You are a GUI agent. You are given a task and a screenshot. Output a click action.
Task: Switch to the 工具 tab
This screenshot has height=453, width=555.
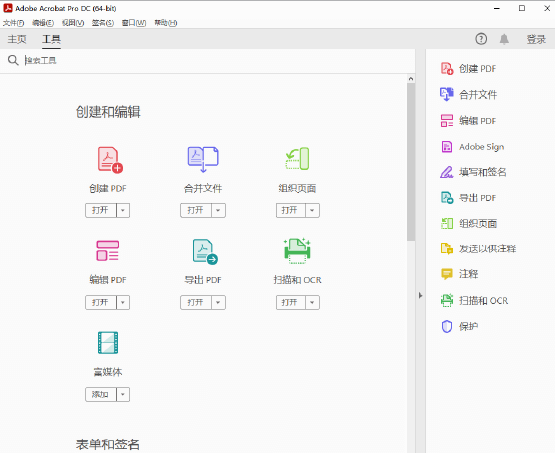51,39
